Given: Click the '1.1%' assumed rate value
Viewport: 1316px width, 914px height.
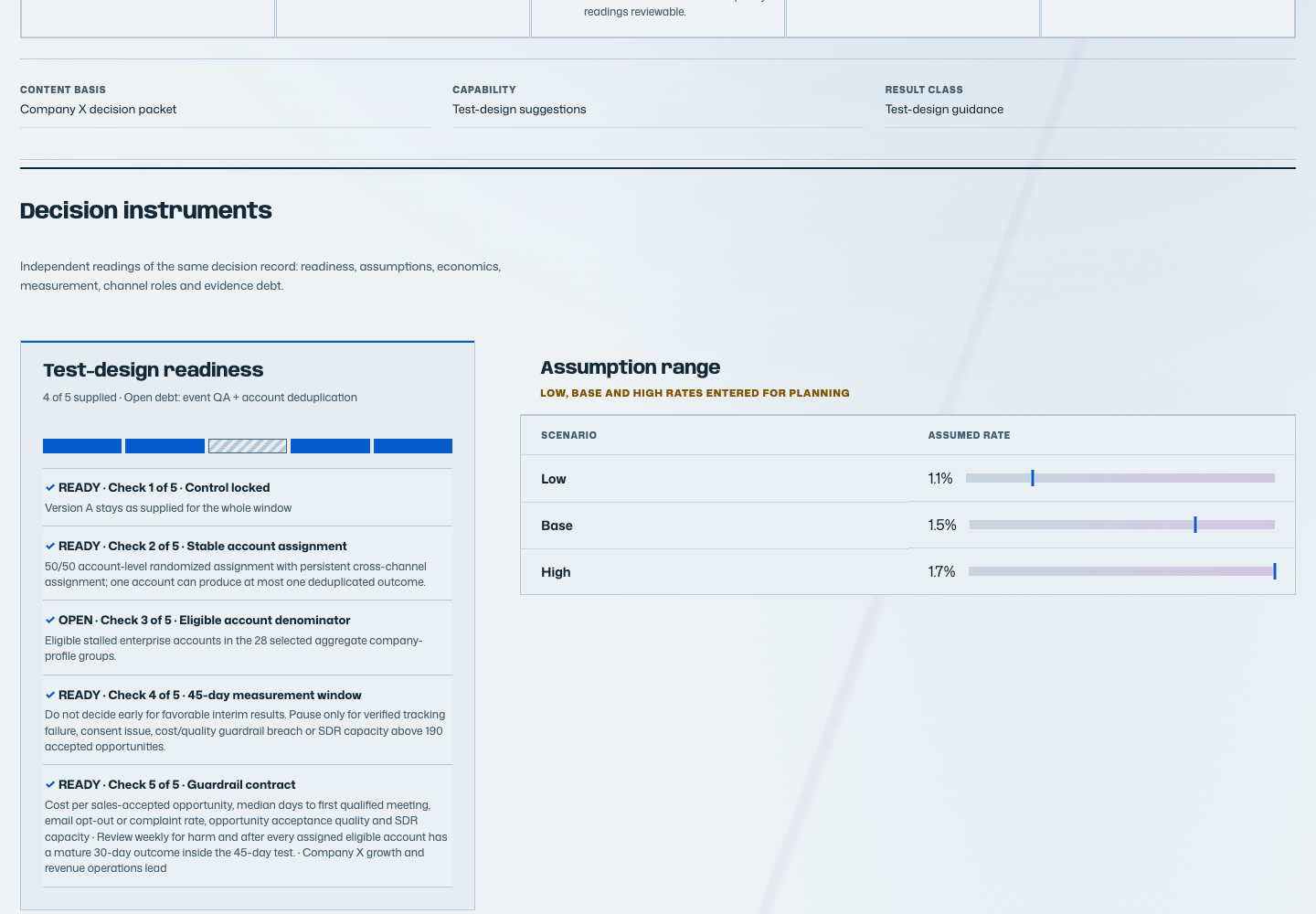Looking at the screenshot, I should click(940, 479).
